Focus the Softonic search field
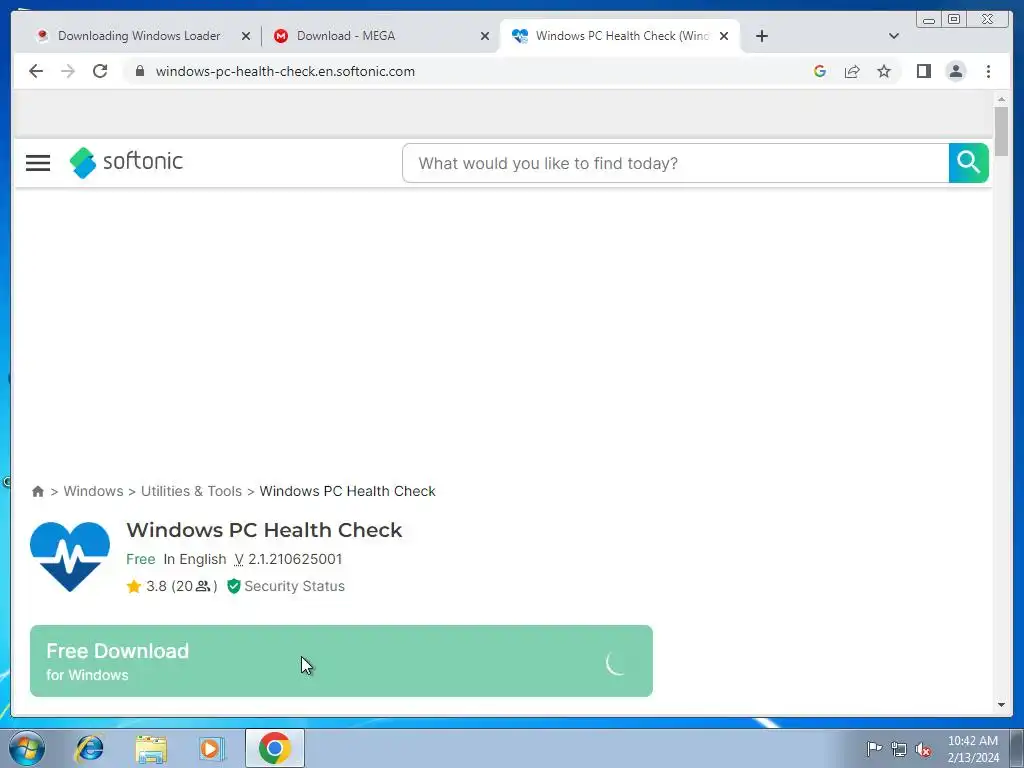The width and height of the screenshot is (1024, 768). [675, 163]
